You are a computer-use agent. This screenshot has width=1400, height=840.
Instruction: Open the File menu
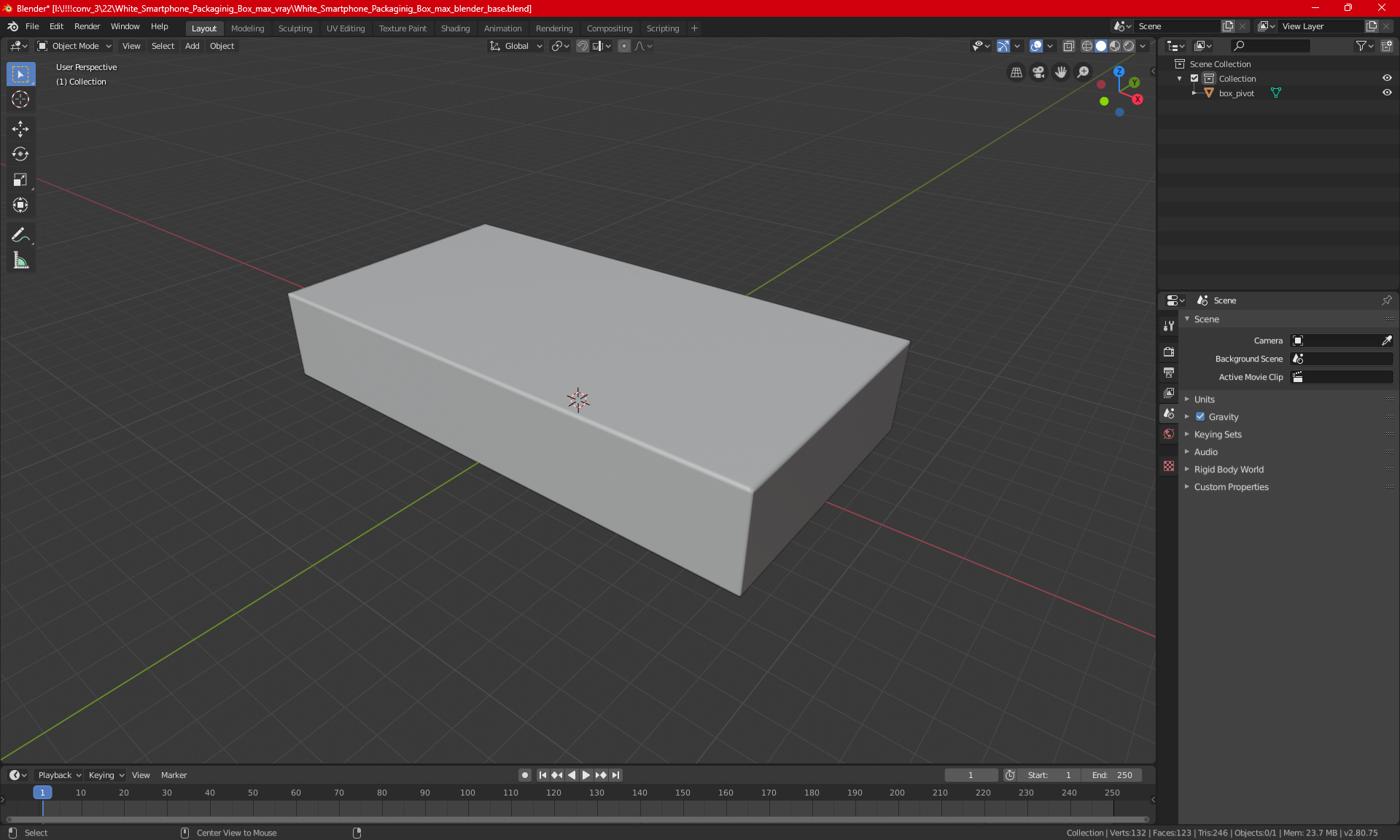pyautogui.click(x=32, y=26)
